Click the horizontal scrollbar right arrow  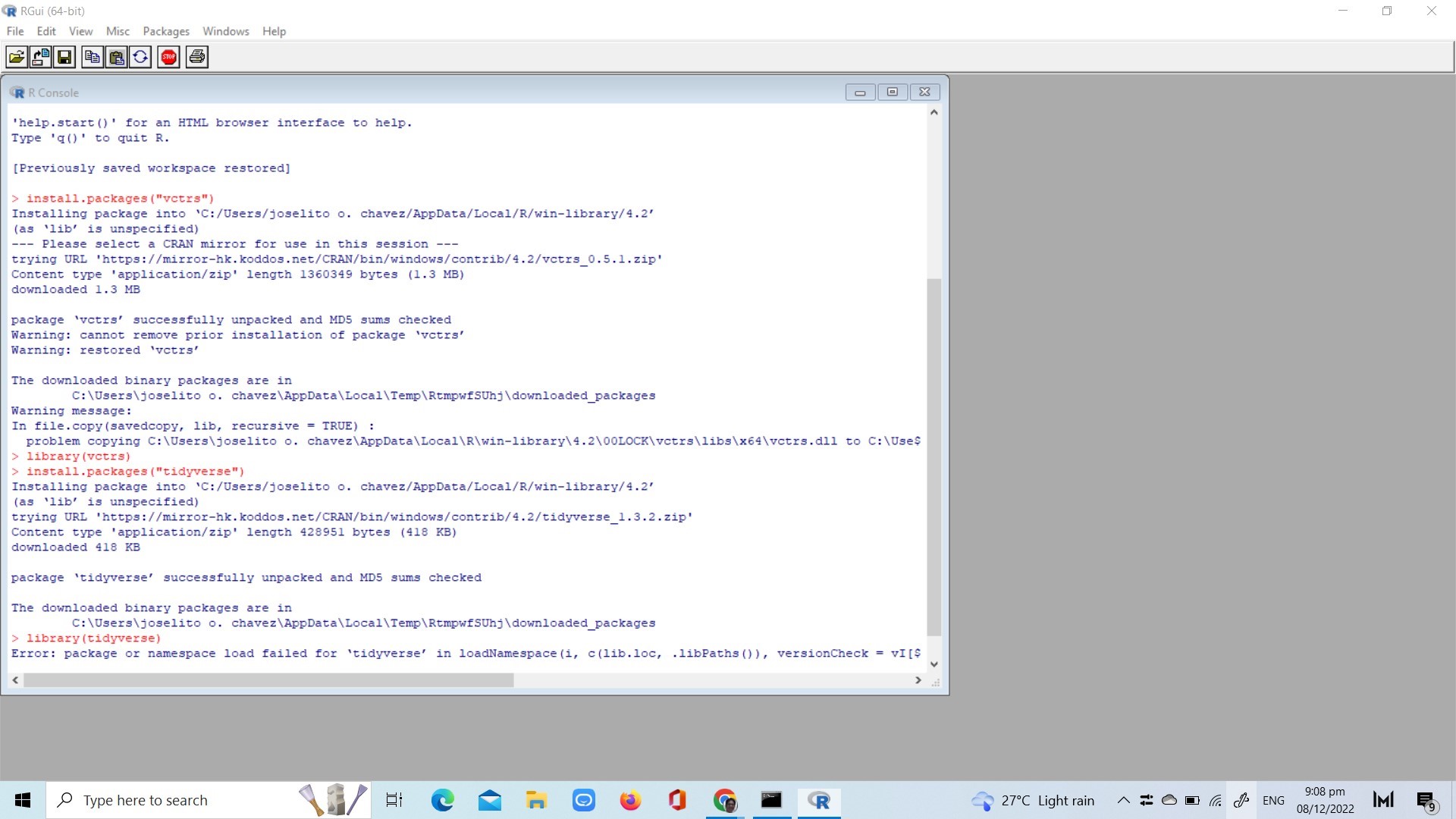[918, 680]
